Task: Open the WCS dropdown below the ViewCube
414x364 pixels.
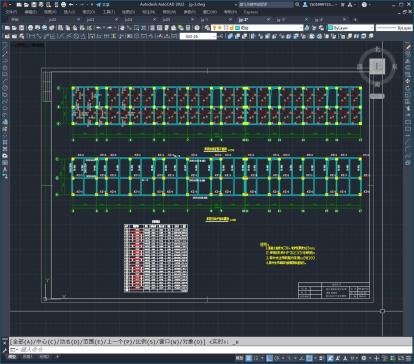Action: click(377, 96)
